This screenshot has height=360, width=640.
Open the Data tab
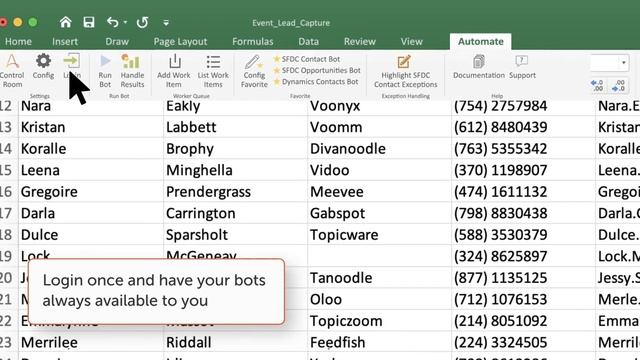[309, 41]
